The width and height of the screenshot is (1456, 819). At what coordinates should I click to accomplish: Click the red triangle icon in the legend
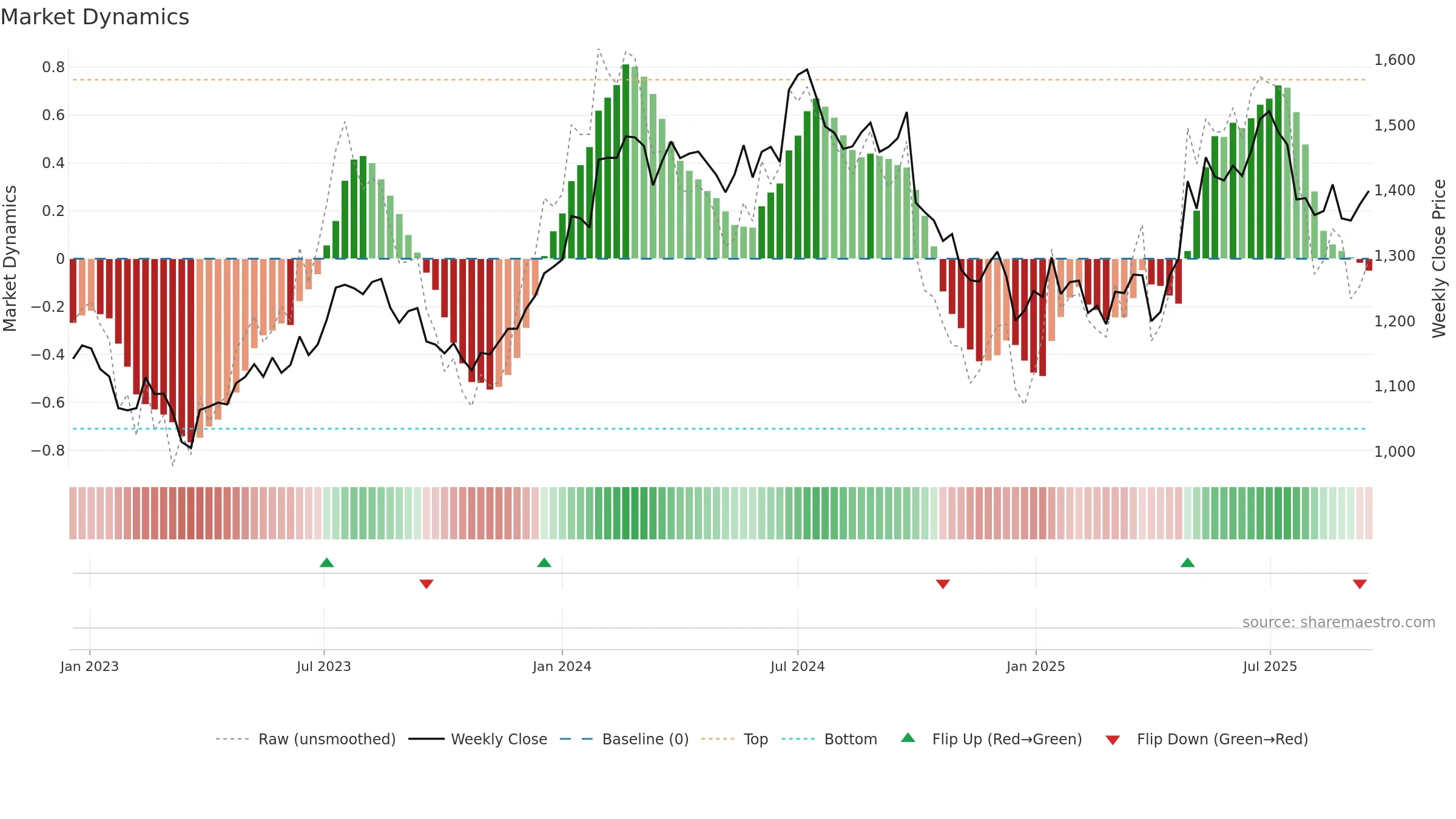1113,740
